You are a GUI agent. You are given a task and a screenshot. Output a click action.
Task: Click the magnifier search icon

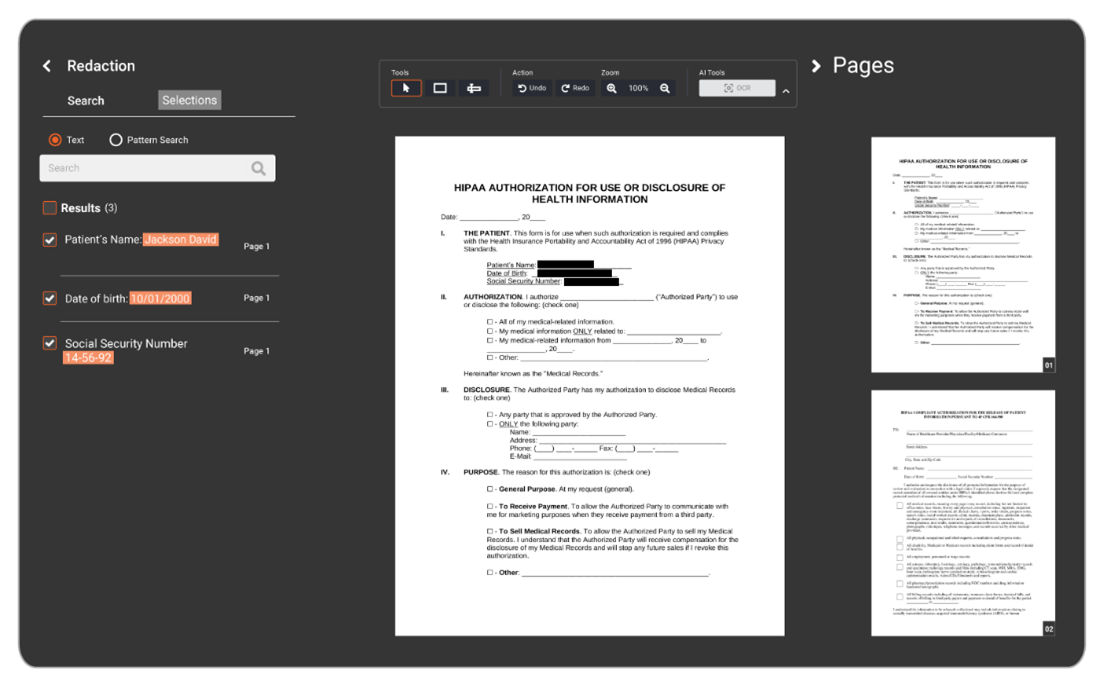[x=258, y=168]
